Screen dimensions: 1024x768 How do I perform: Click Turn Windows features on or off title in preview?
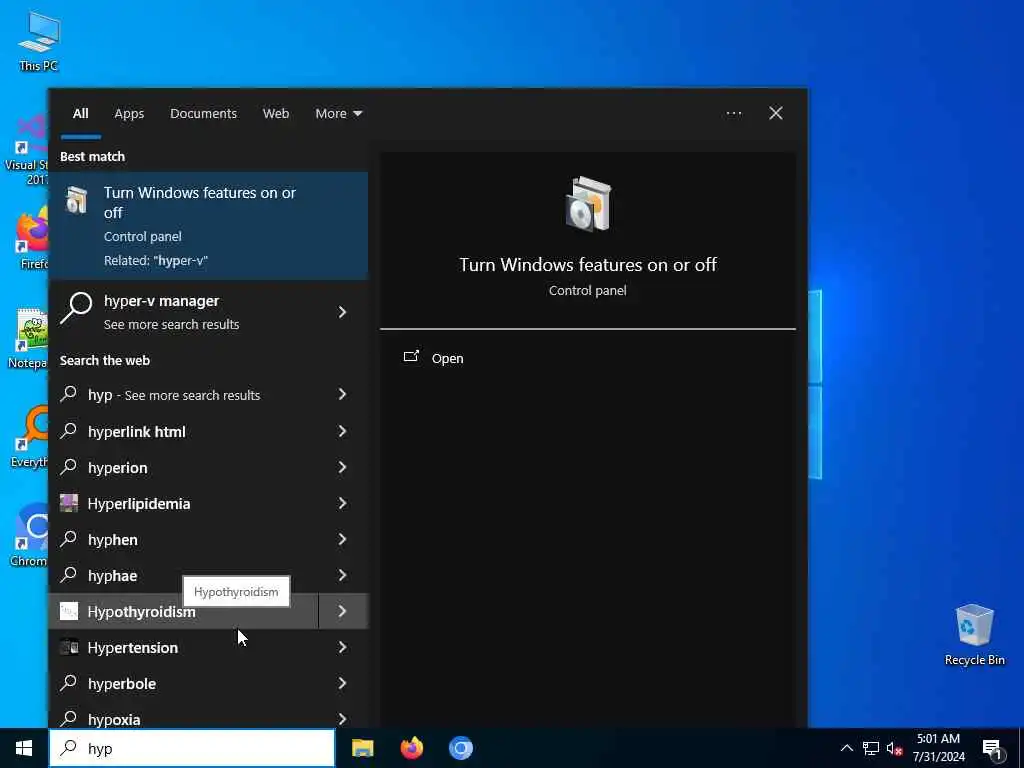tap(588, 264)
